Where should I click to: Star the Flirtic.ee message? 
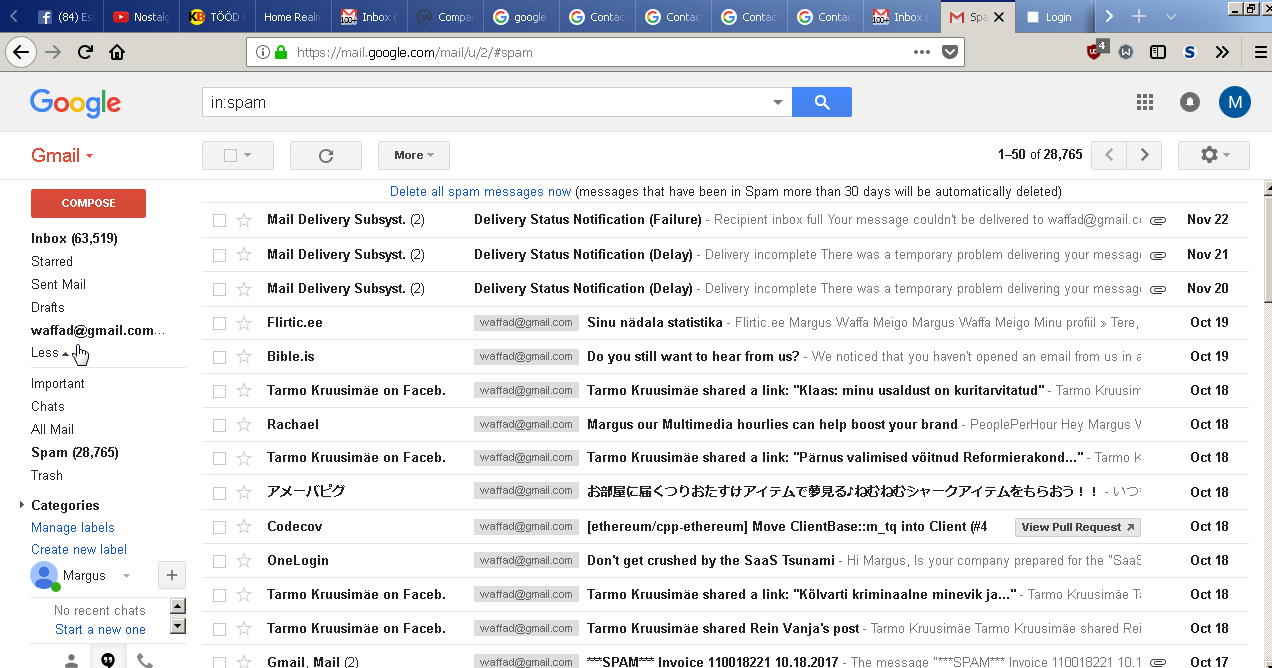244,323
